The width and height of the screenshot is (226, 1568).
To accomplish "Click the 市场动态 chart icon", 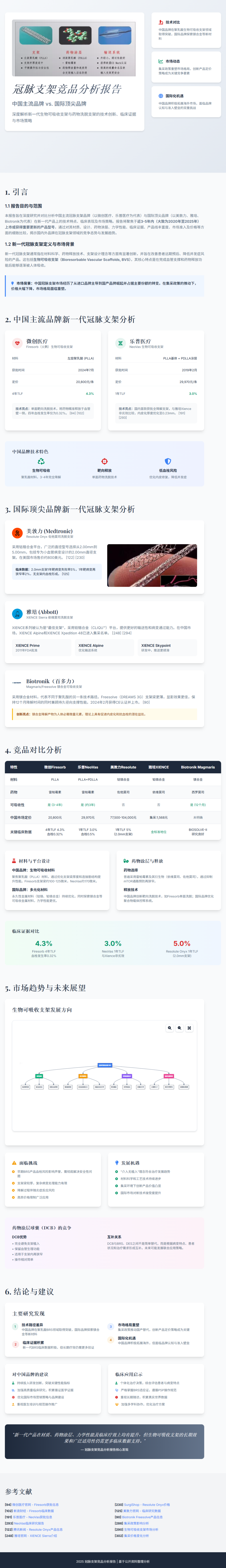I will point(161,62).
